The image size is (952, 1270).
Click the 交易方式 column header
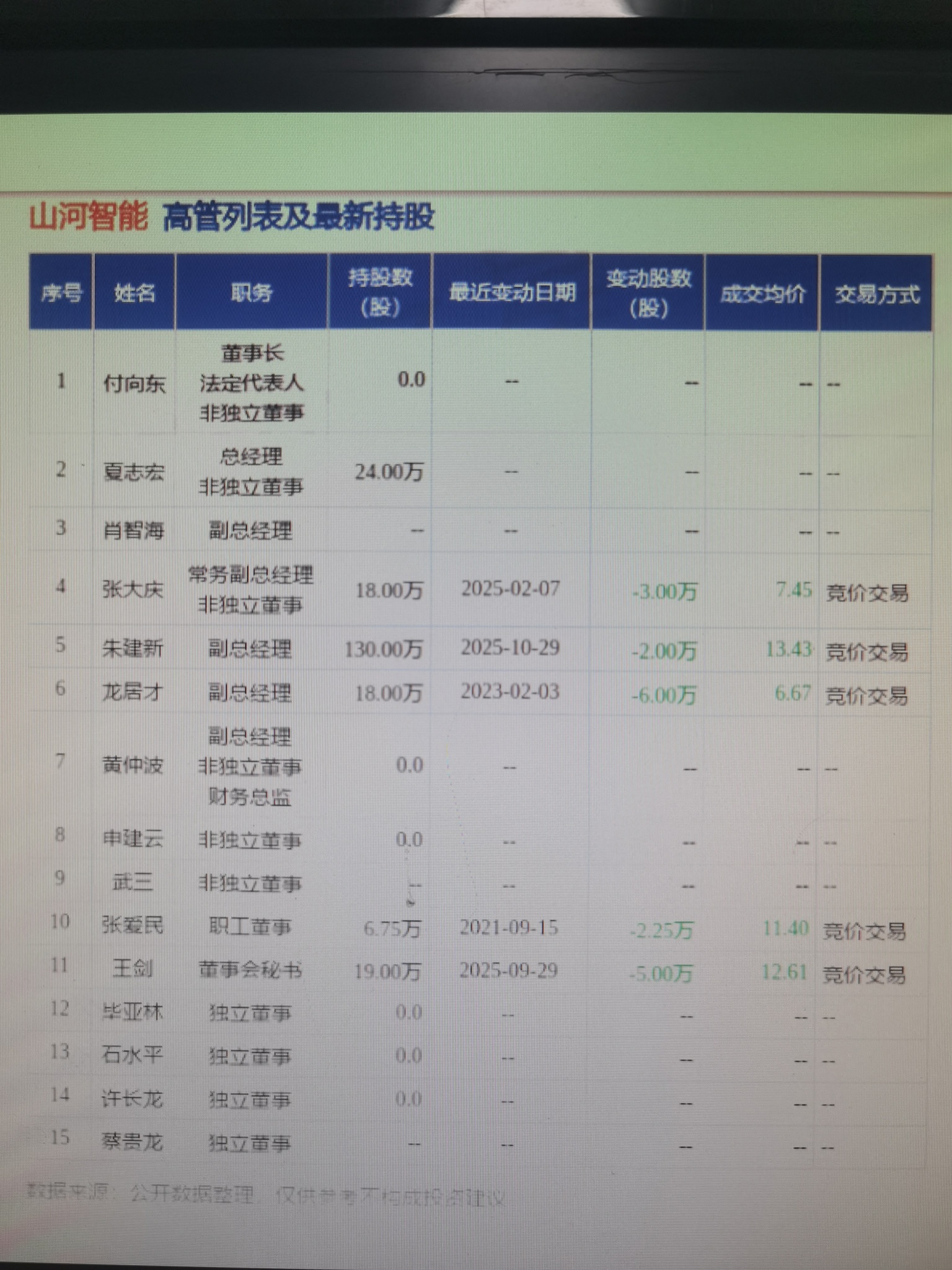(x=876, y=294)
